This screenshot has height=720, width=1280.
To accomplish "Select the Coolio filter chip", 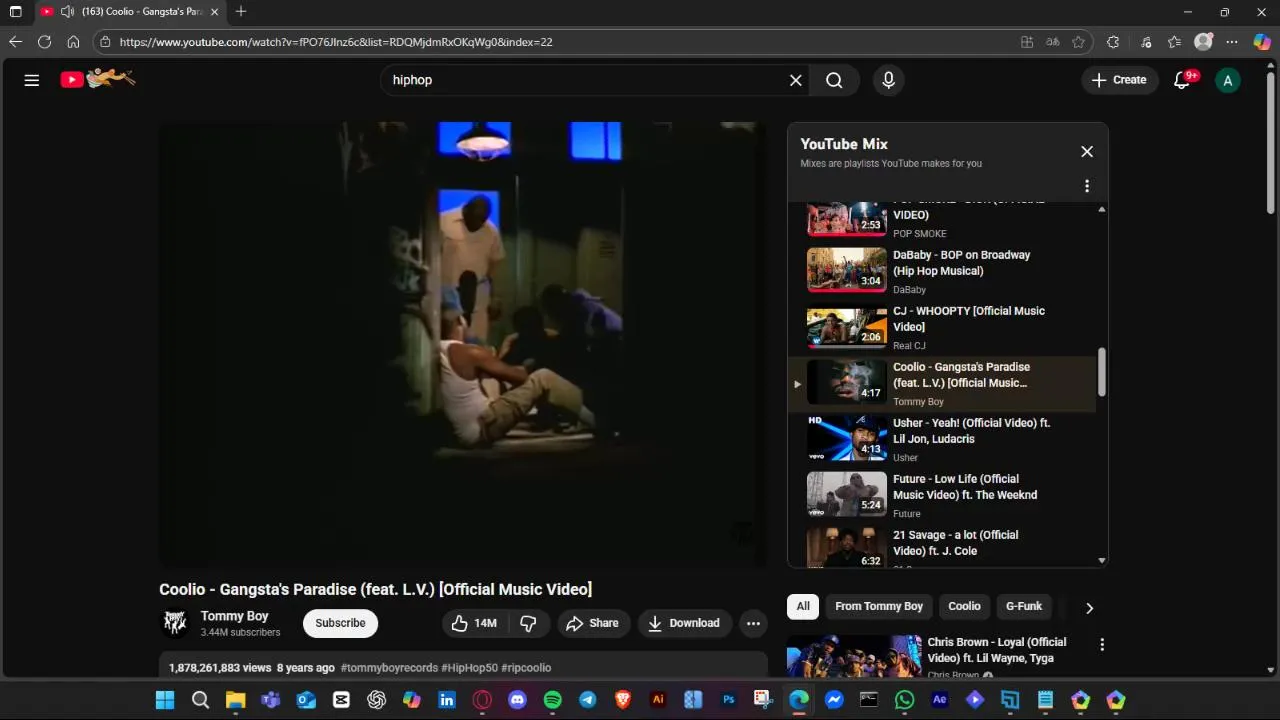I will click(964, 606).
